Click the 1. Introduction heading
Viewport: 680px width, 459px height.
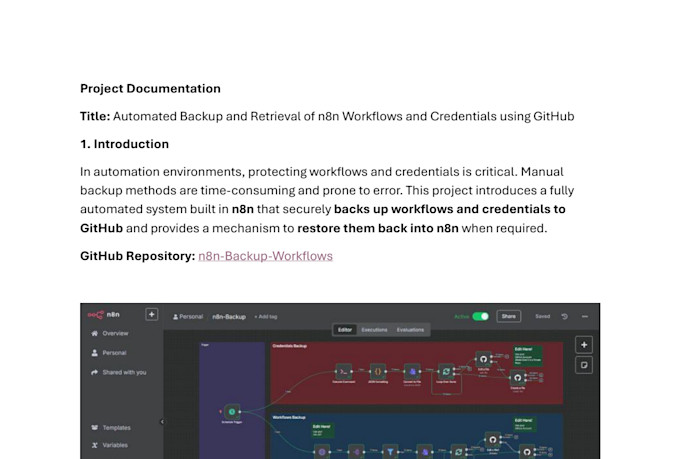pyautogui.click(x=124, y=144)
